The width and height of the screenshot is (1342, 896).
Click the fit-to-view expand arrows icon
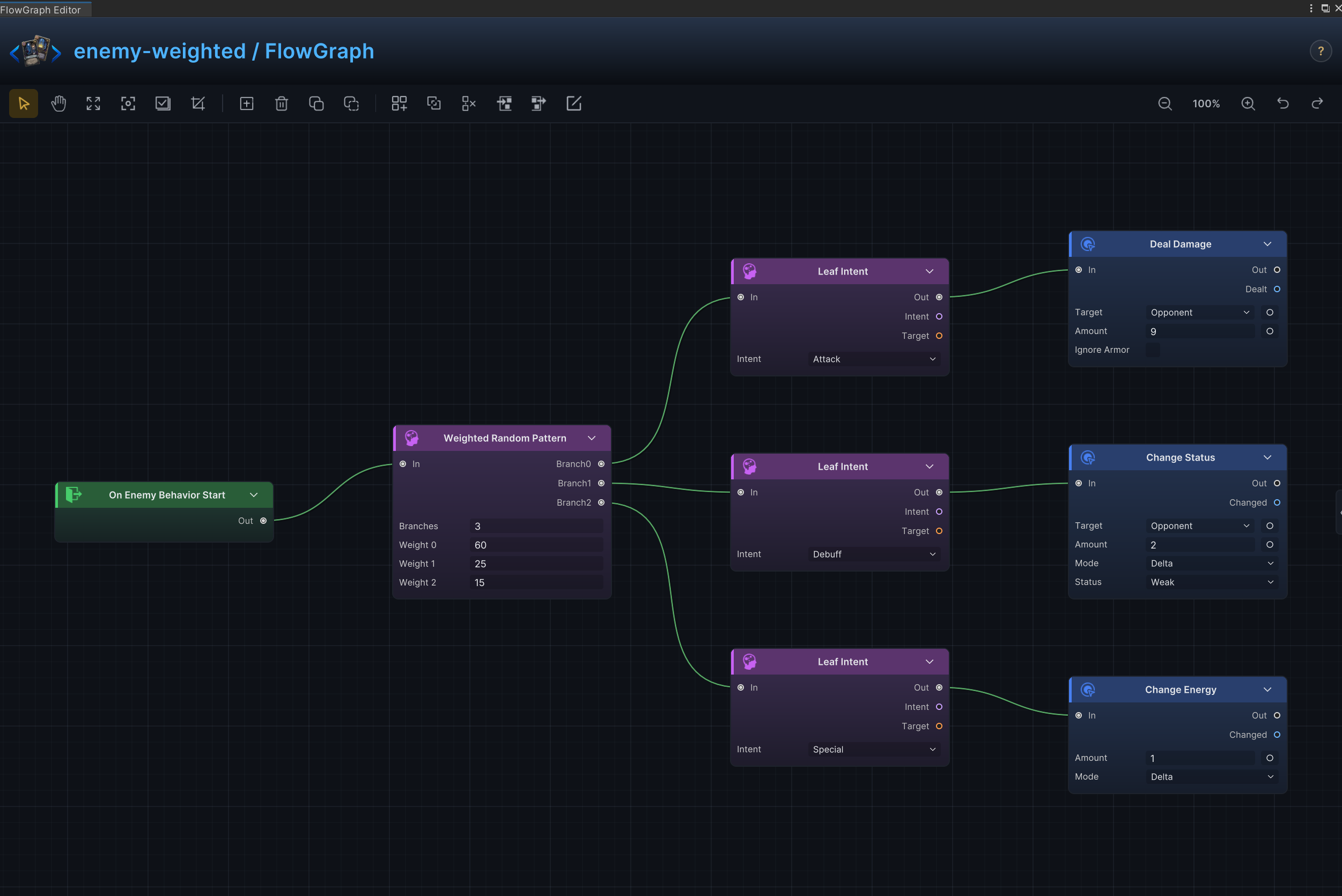click(x=93, y=103)
